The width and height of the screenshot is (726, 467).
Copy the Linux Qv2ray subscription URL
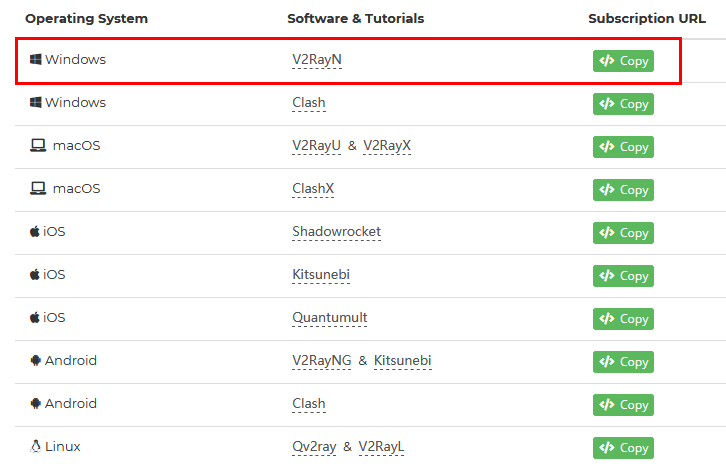coord(623,448)
